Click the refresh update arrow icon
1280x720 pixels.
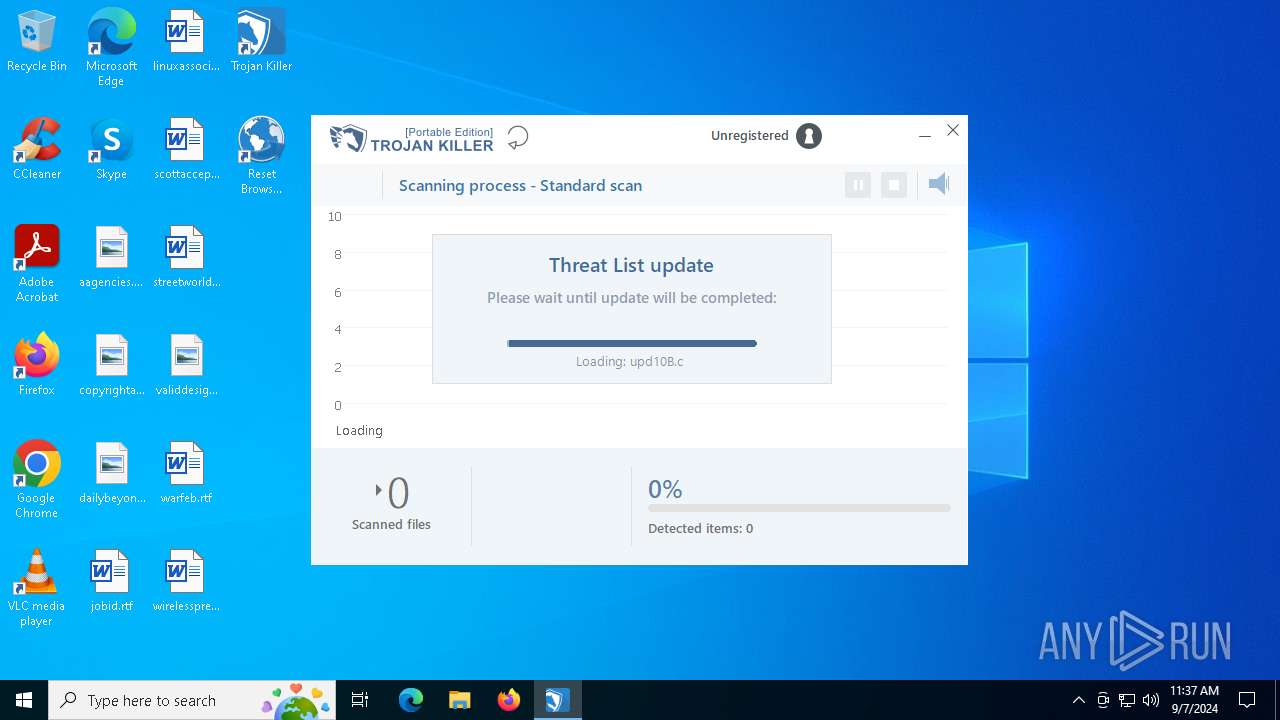(x=517, y=137)
